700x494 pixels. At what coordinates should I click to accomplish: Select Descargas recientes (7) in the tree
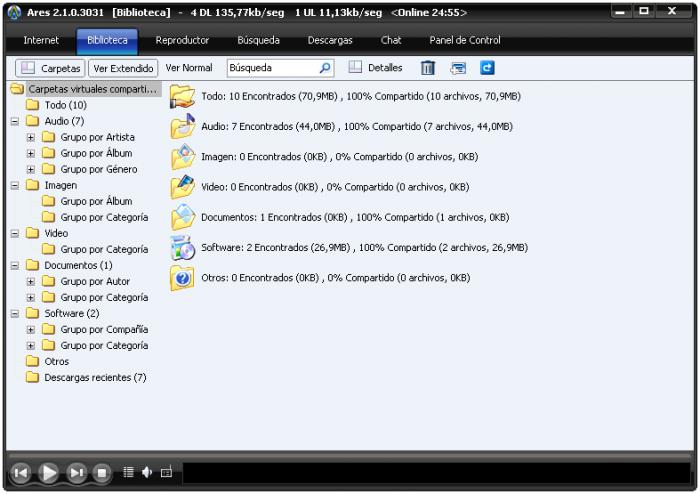coord(95,378)
